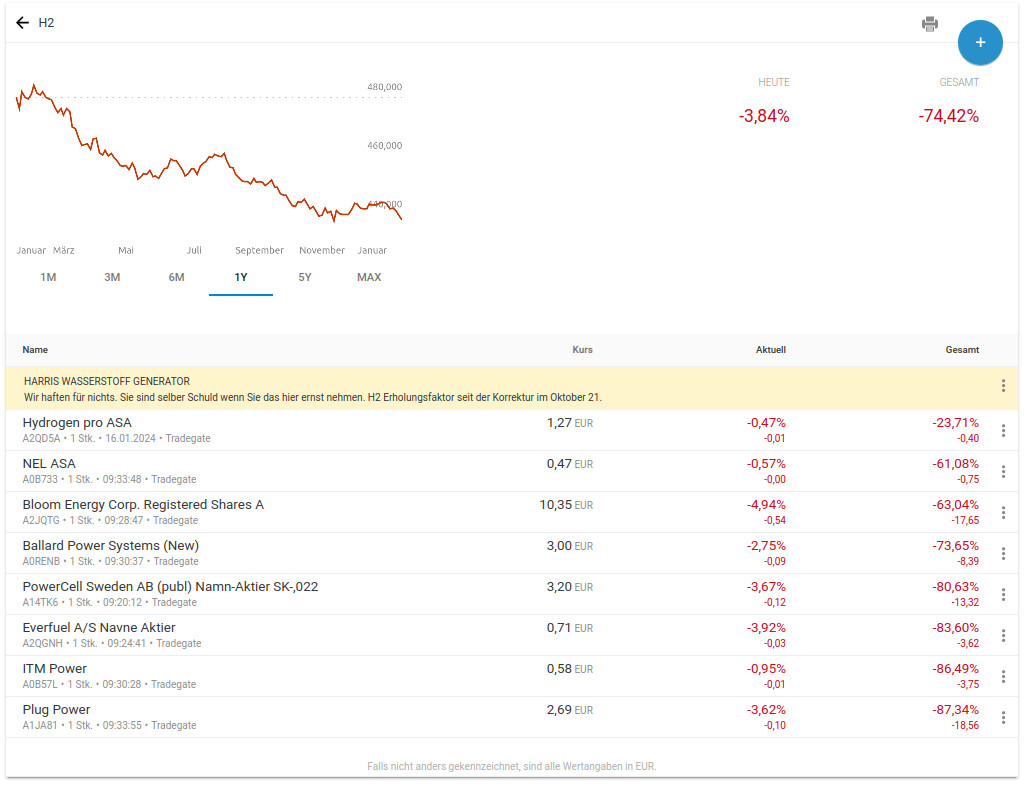The height and width of the screenshot is (786, 1029).
Task: Sort the list by the Kurs column
Action: 582,350
